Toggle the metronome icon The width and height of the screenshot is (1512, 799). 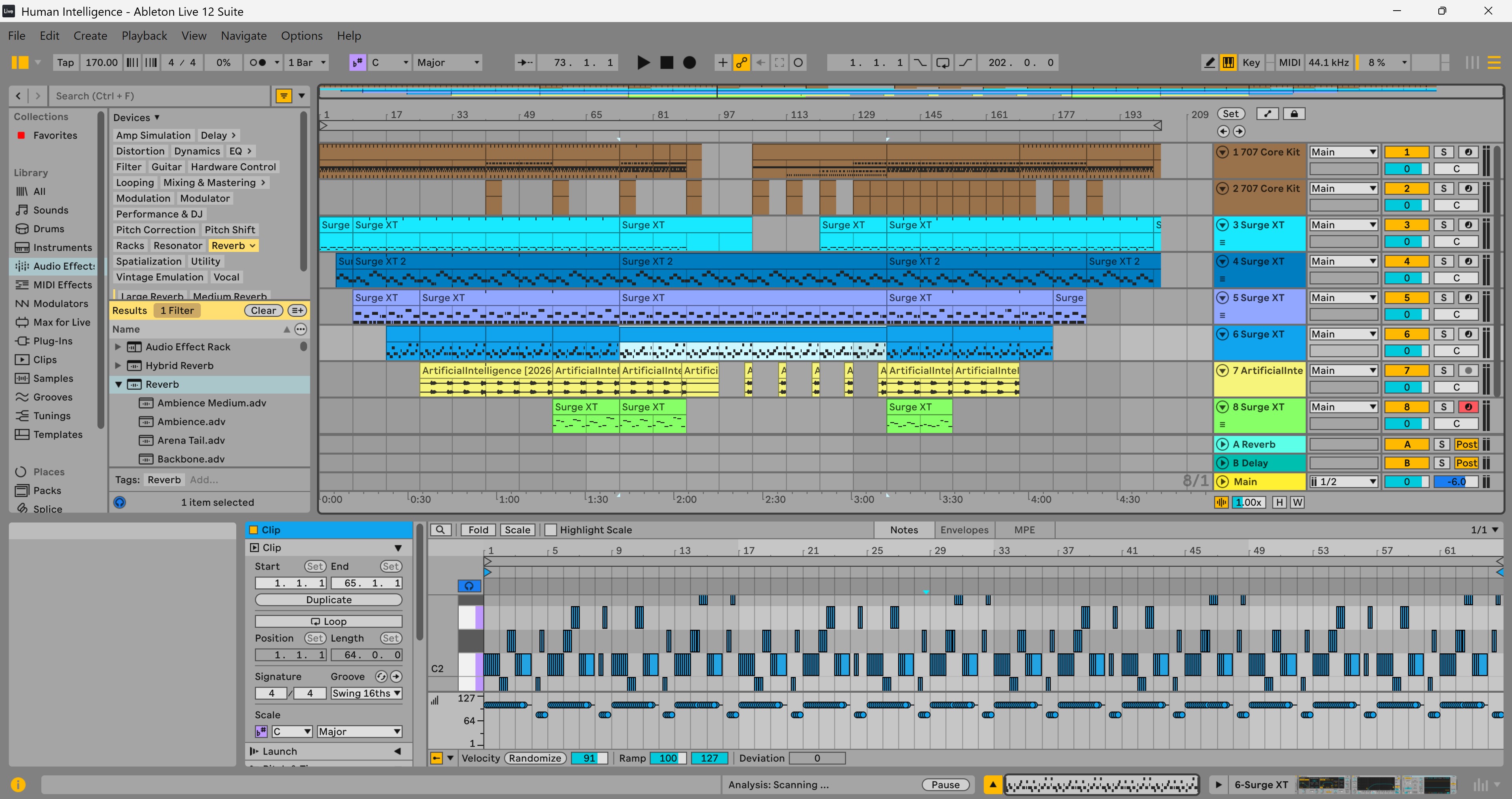pos(259,62)
